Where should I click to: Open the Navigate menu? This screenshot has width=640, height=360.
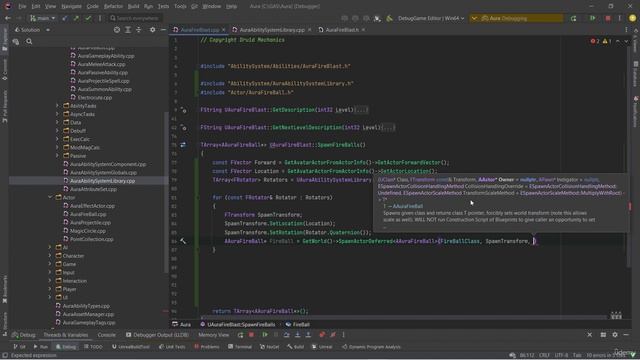(71, 7)
